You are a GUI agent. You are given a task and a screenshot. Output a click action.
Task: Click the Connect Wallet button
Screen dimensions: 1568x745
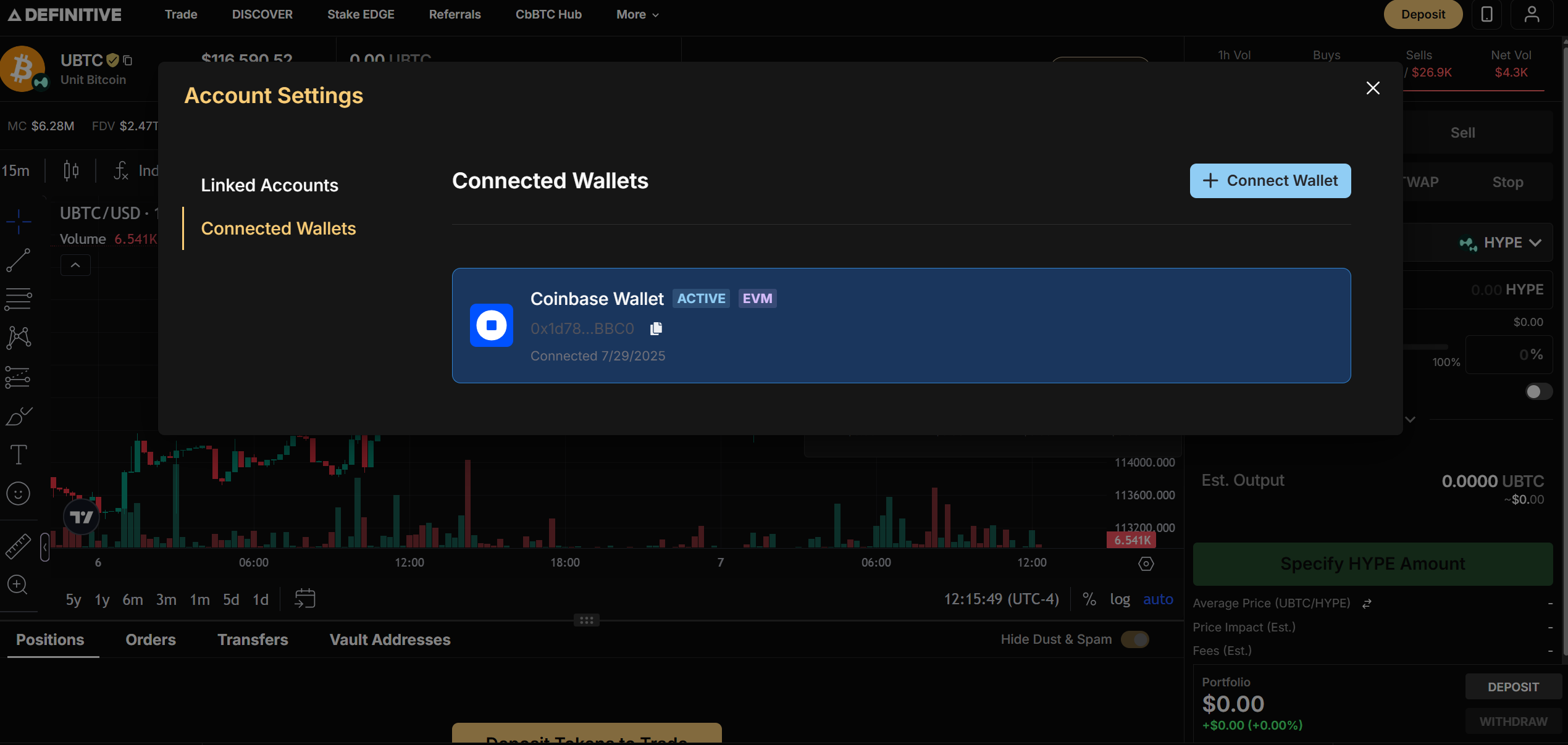pyautogui.click(x=1270, y=181)
